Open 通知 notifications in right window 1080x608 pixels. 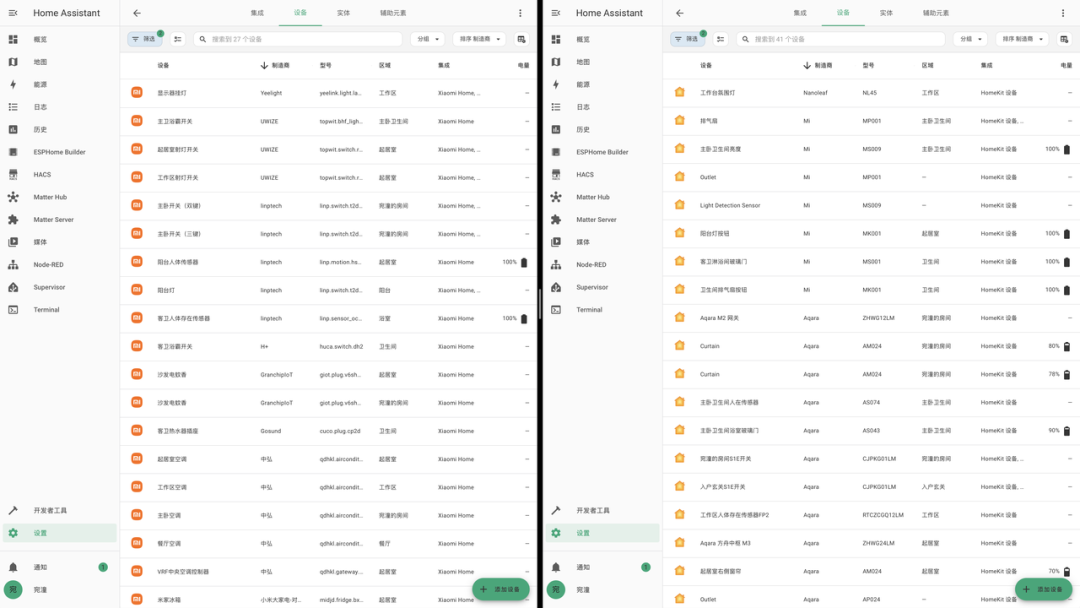(x=602, y=567)
